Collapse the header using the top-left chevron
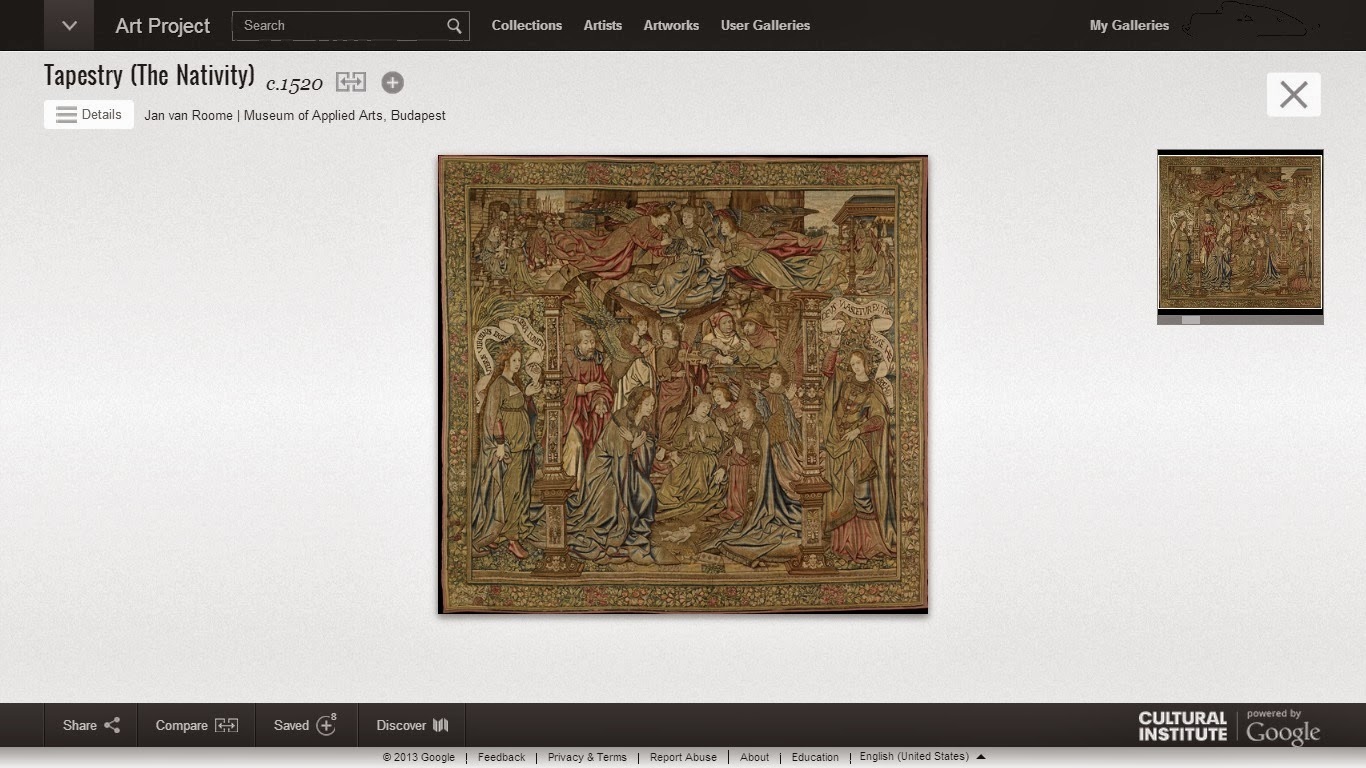Viewport: 1366px width, 768px height. pos(68,25)
